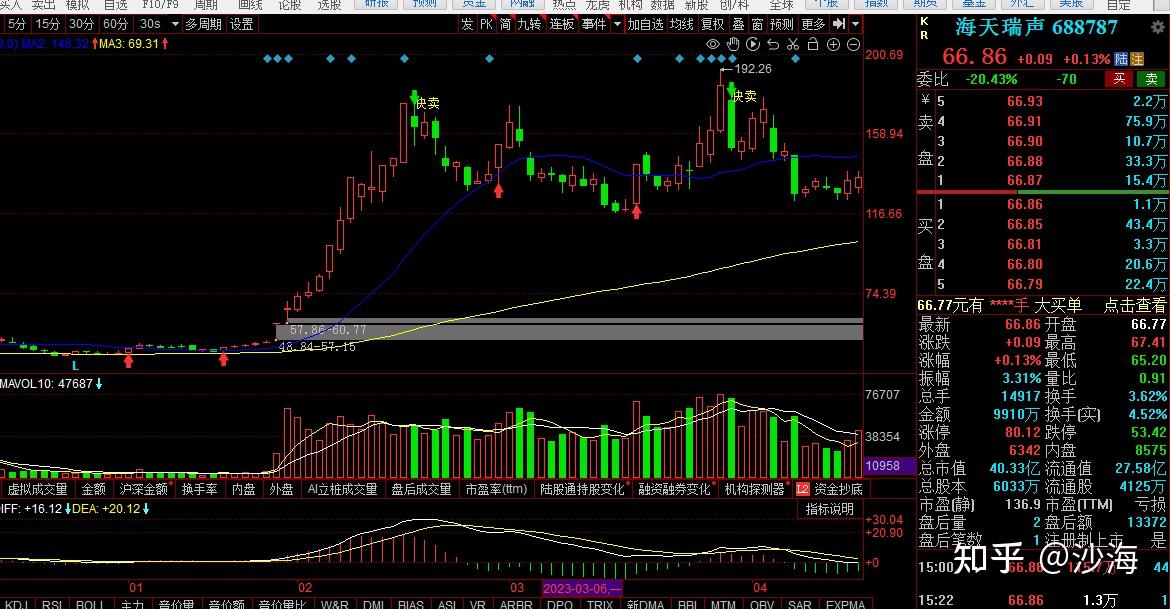Switch to the 15分 period

[x=48, y=24]
